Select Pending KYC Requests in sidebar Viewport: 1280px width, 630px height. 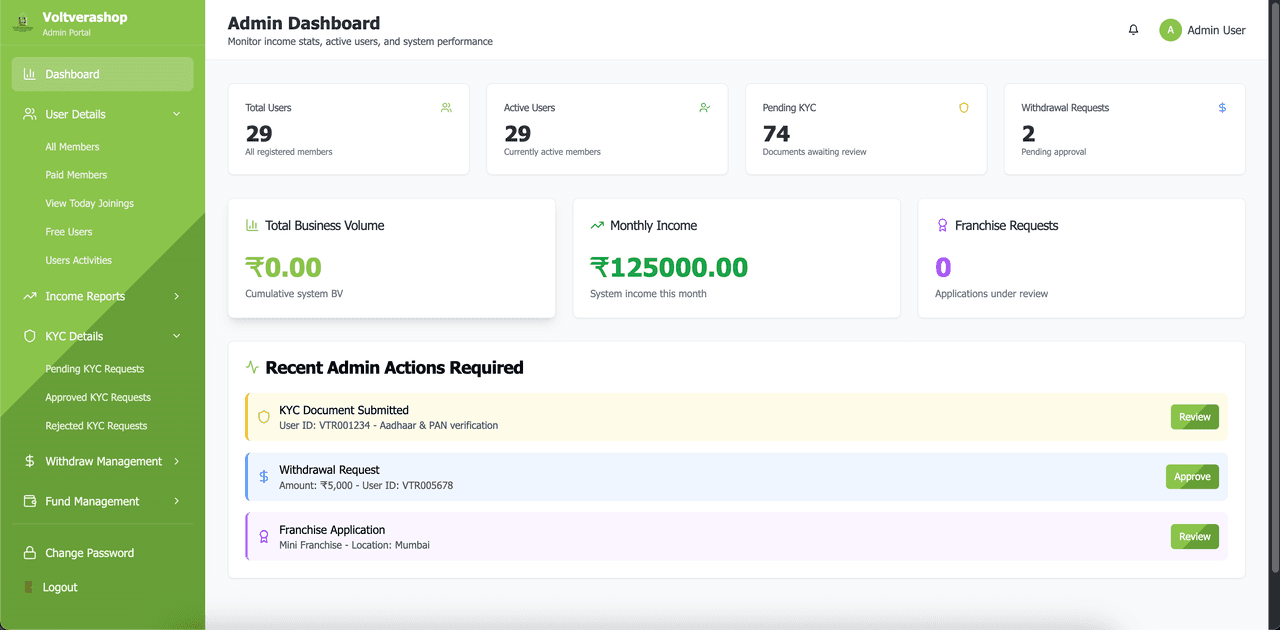(x=95, y=369)
